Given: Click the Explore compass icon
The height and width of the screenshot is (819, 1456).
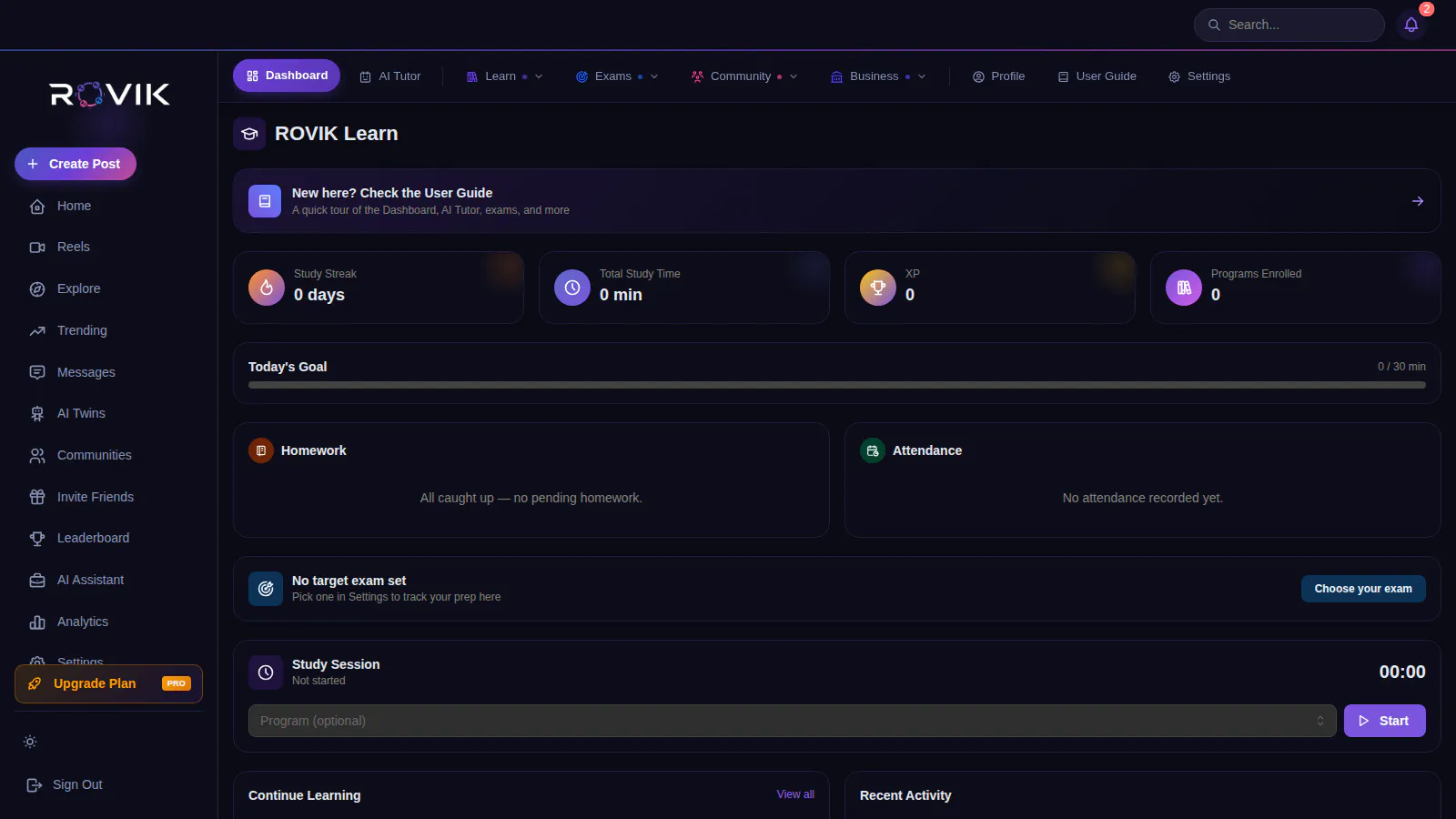Looking at the screenshot, I should click(x=37, y=289).
